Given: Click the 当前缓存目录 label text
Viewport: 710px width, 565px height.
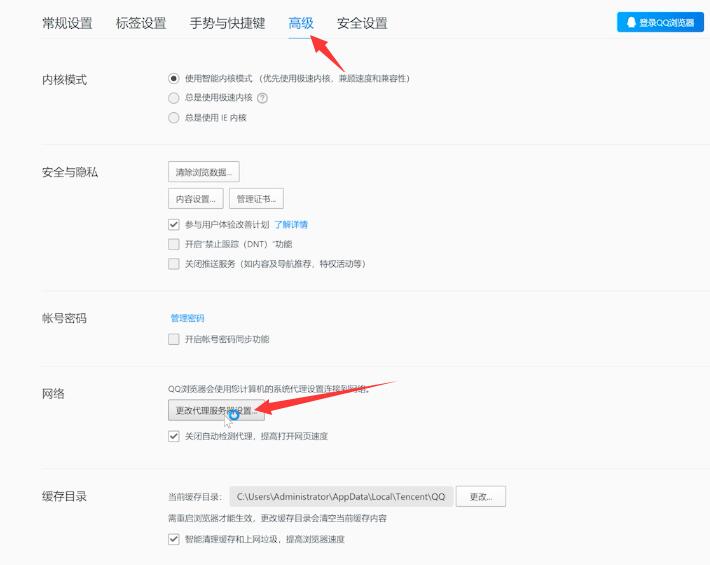Looking at the screenshot, I should 195,497.
